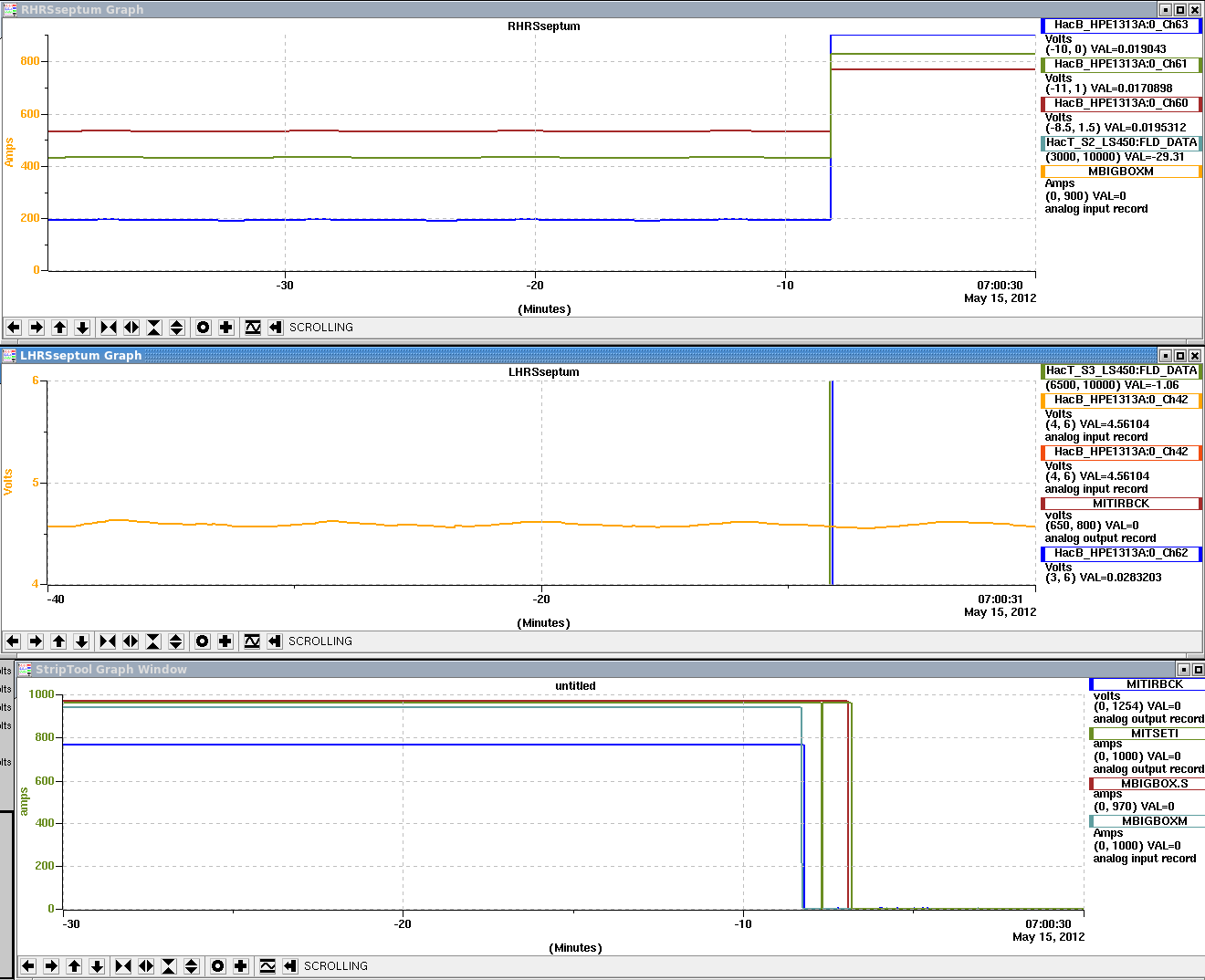The width and height of the screenshot is (1205, 980).
Task: Pan down in the RHRSseptum graph toolbar
Action: tap(82, 327)
